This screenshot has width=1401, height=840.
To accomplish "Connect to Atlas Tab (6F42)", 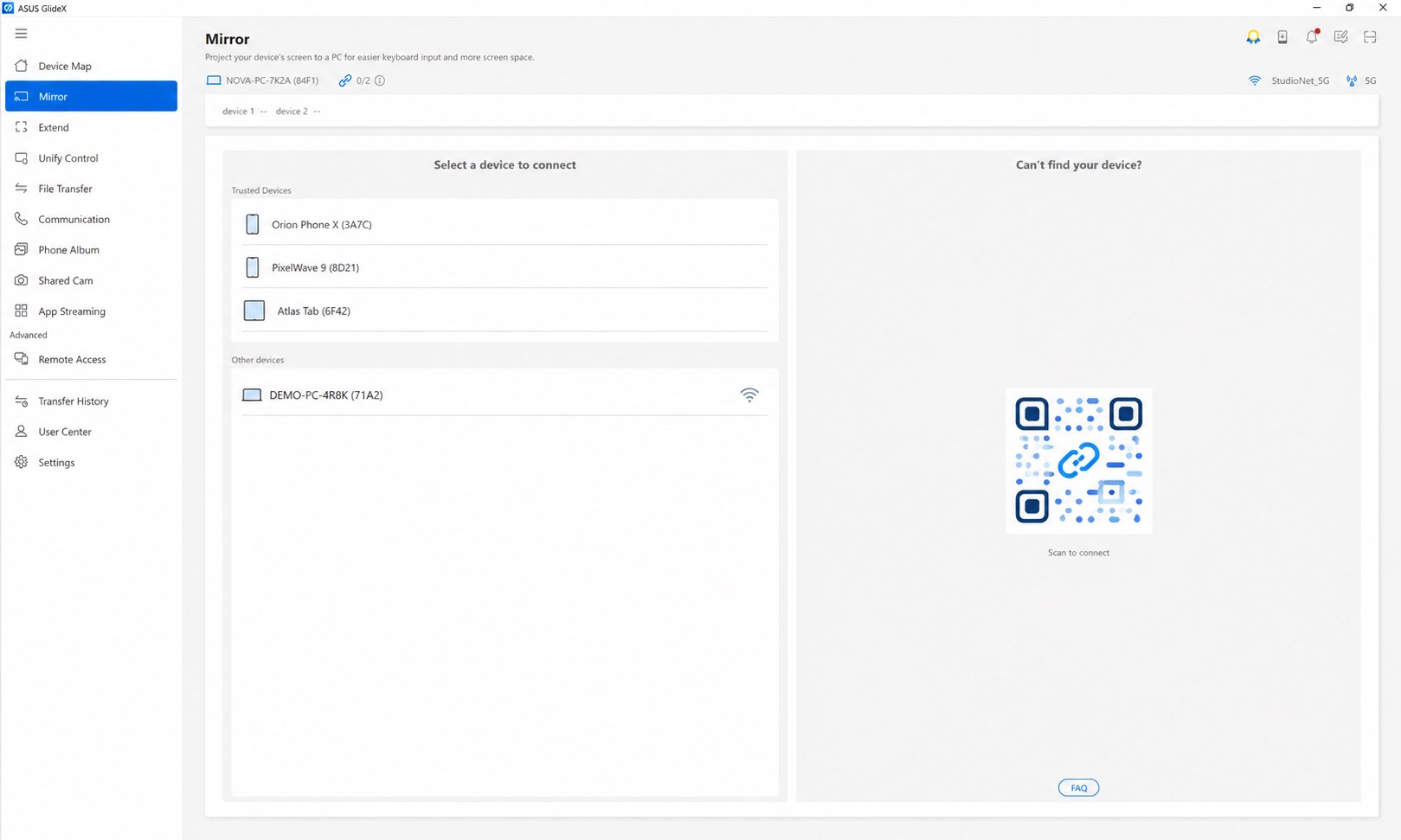I will [x=504, y=311].
